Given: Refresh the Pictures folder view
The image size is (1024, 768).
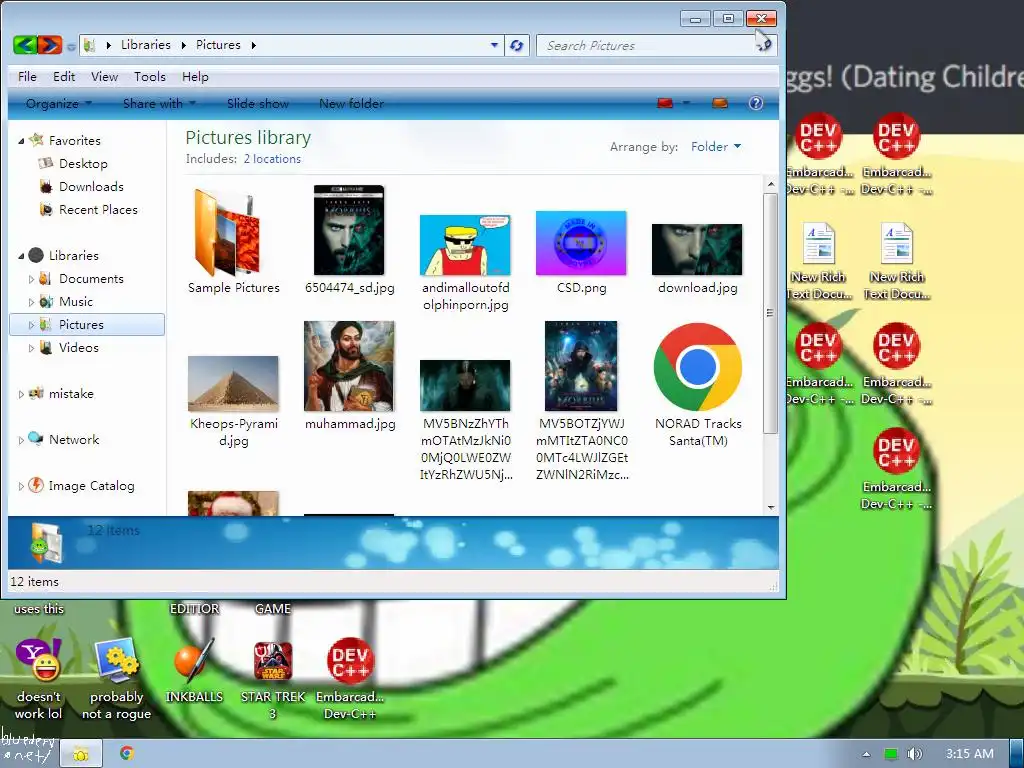Looking at the screenshot, I should click(517, 45).
